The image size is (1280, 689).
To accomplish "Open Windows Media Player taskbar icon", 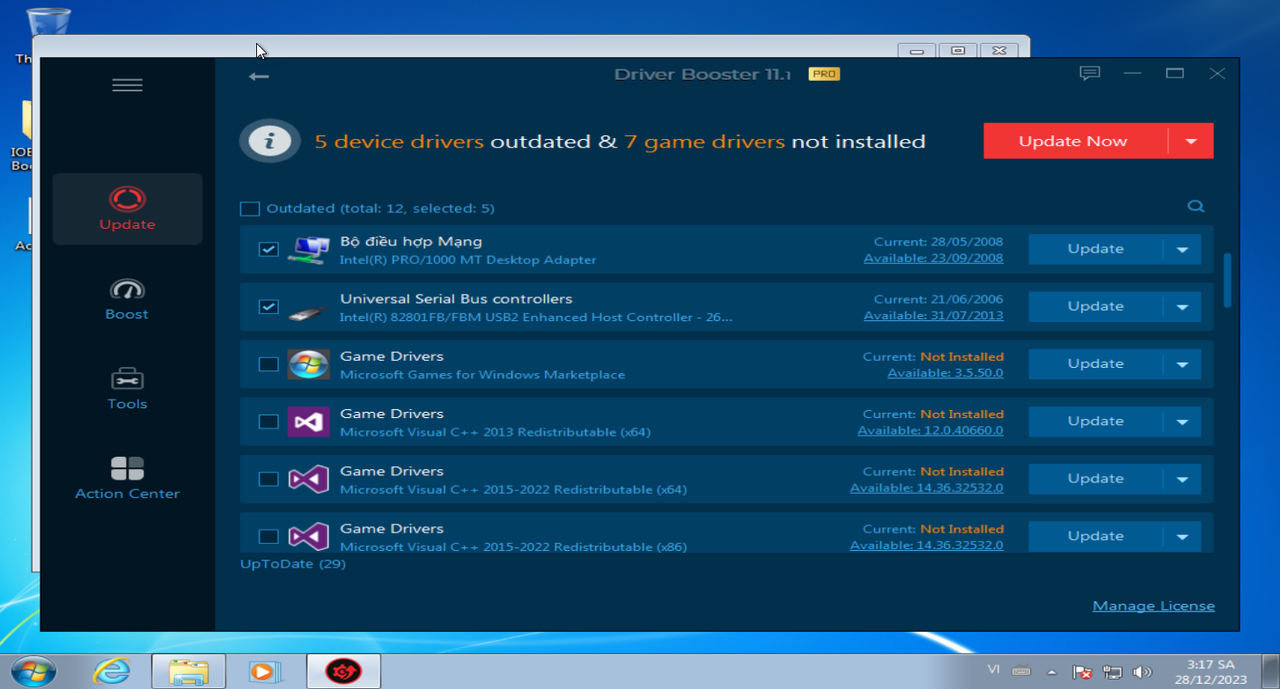I will point(265,671).
